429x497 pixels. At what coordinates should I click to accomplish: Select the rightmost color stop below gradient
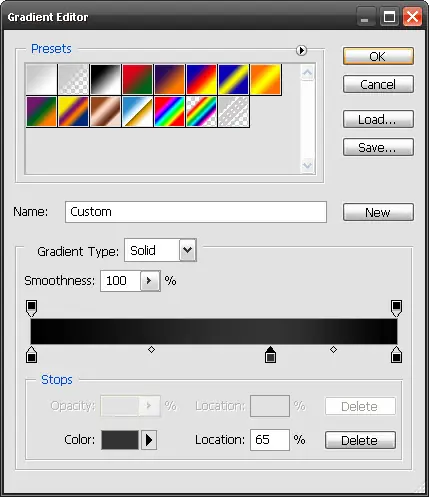pyautogui.click(x=396, y=354)
